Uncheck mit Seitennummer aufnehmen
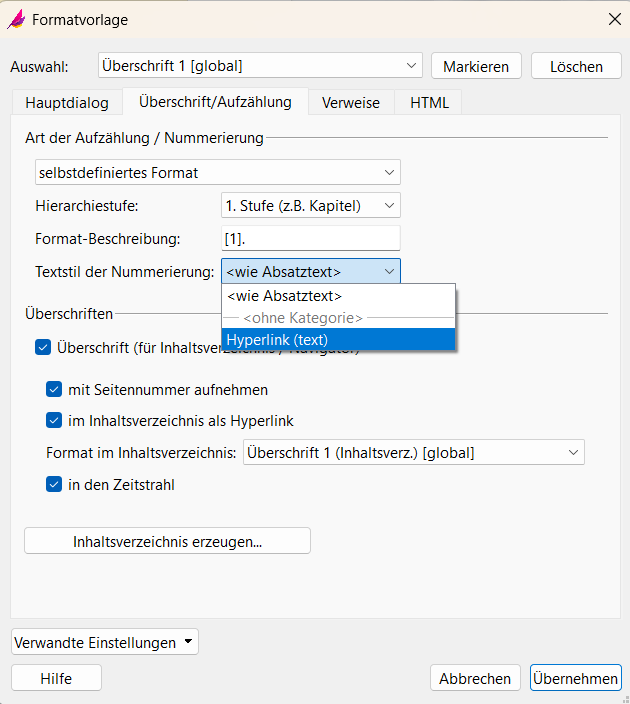The image size is (630, 704). point(54,390)
